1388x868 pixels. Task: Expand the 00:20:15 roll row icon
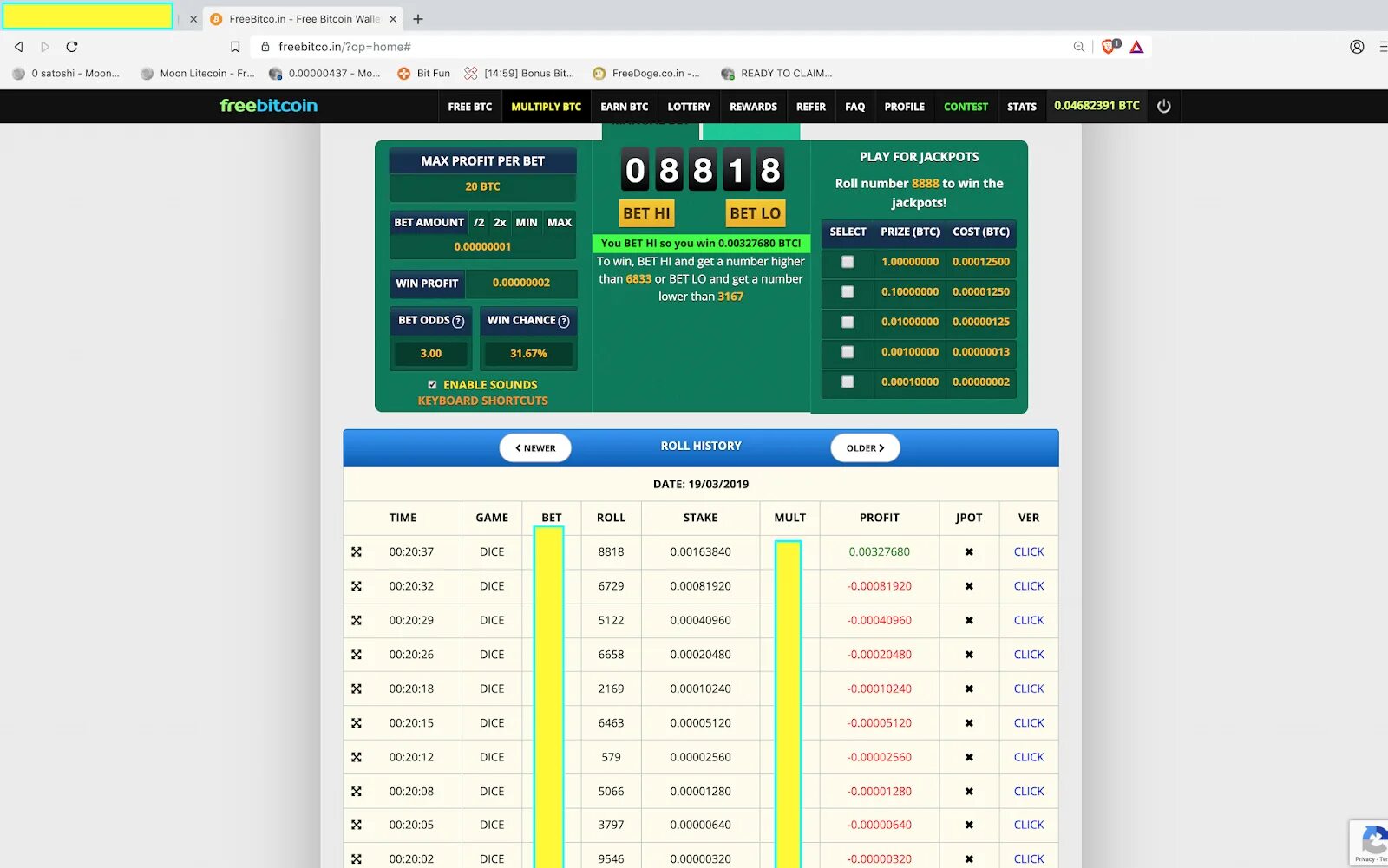tap(357, 722)
